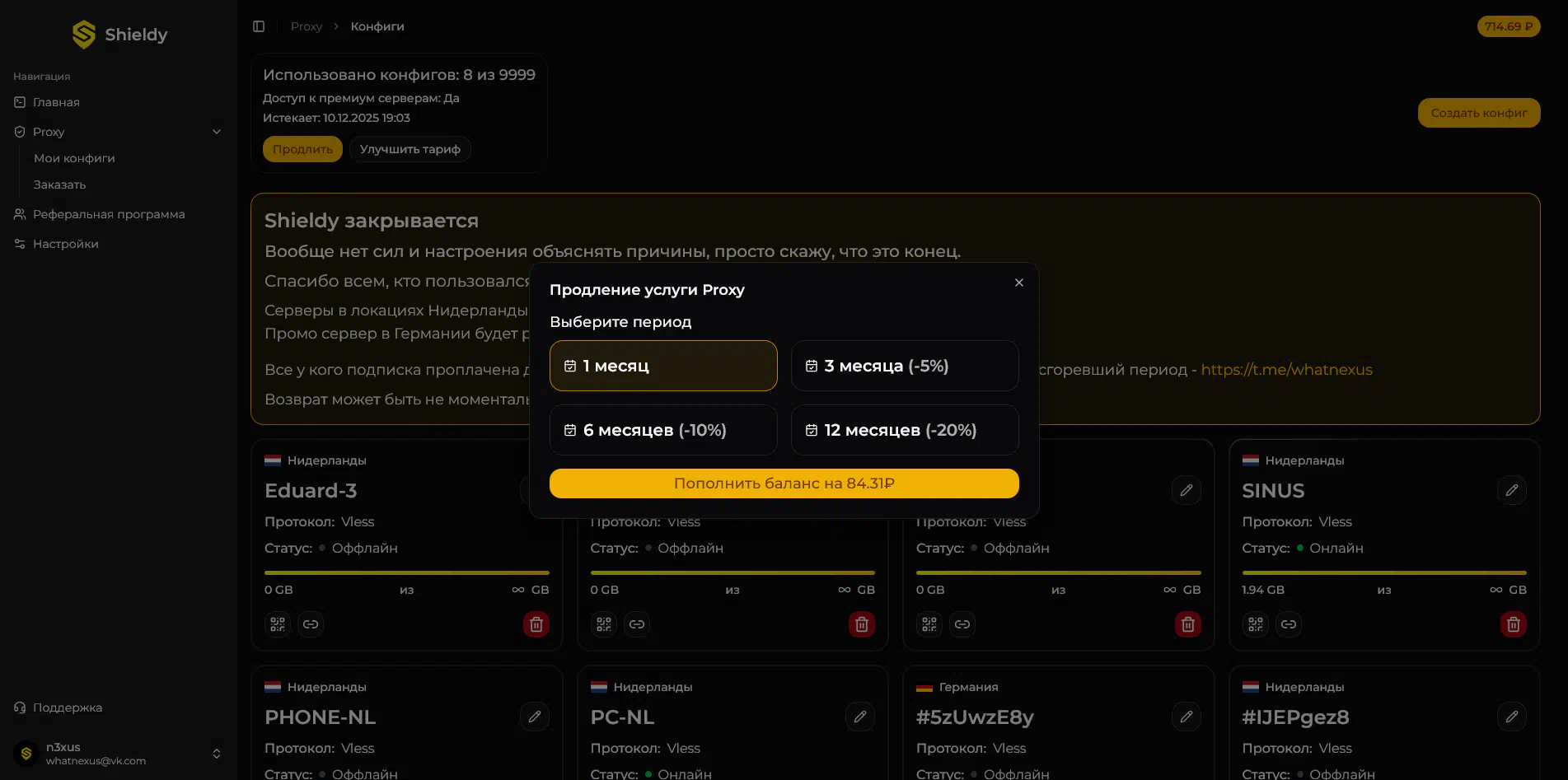Screen dimensions: 1568x780
Task: Open the t.me/whatnexus link
Action: pos(1286,370)
